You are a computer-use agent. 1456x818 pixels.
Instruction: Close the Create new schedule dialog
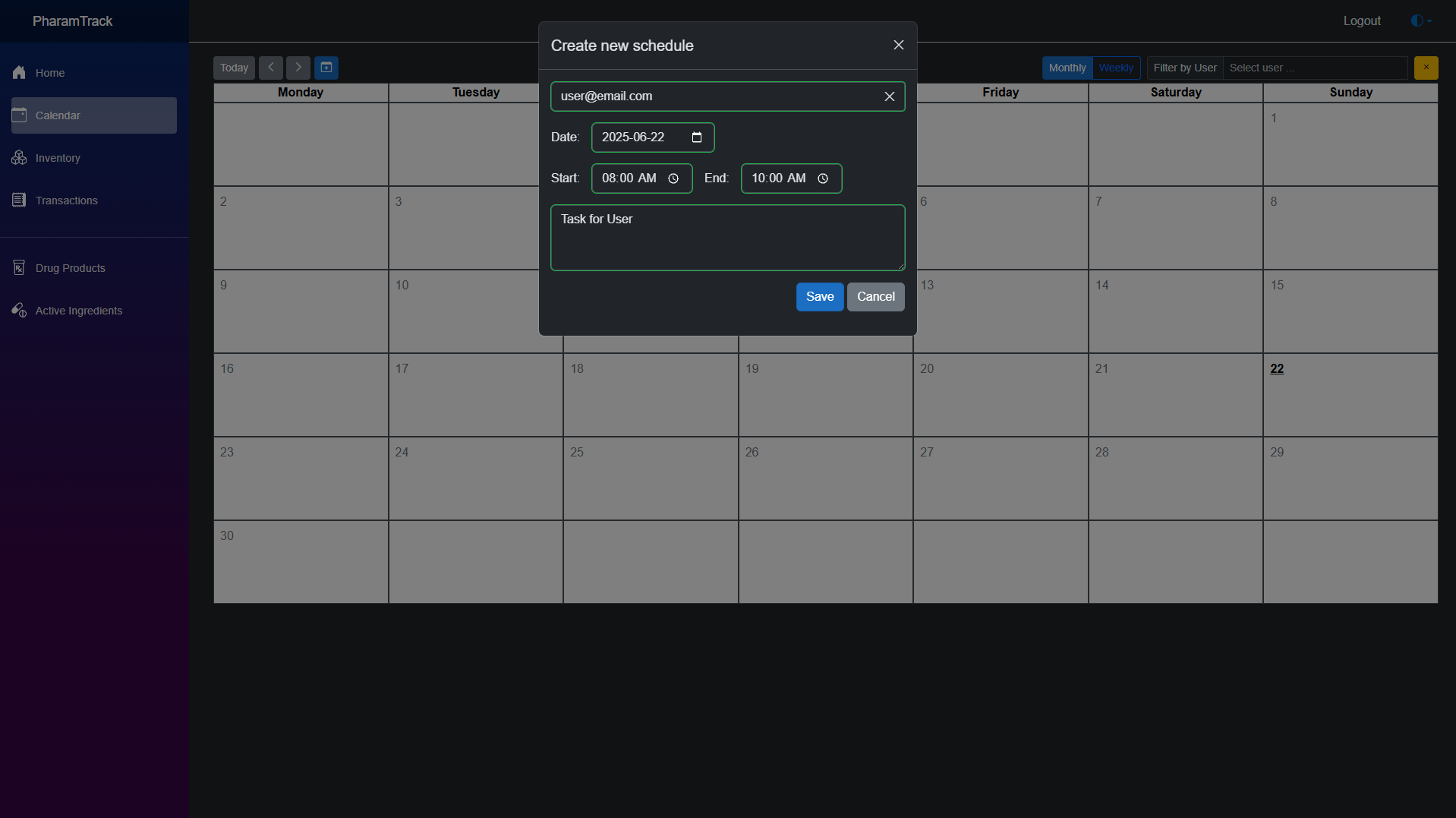pos(898,46)
